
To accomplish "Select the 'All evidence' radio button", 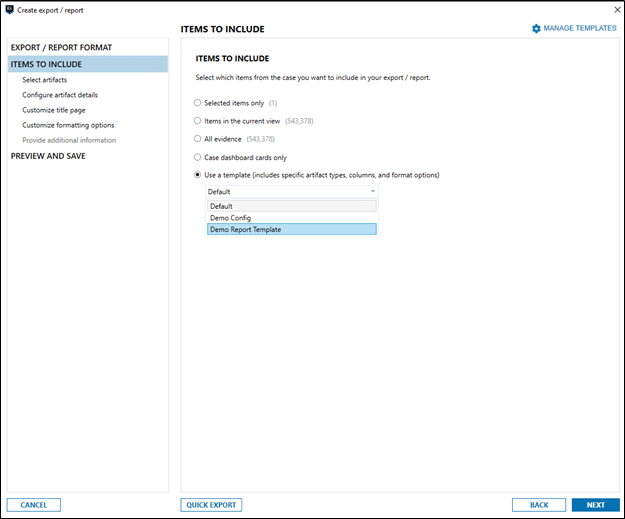I will pyautogui.click(x=197, y=139).
